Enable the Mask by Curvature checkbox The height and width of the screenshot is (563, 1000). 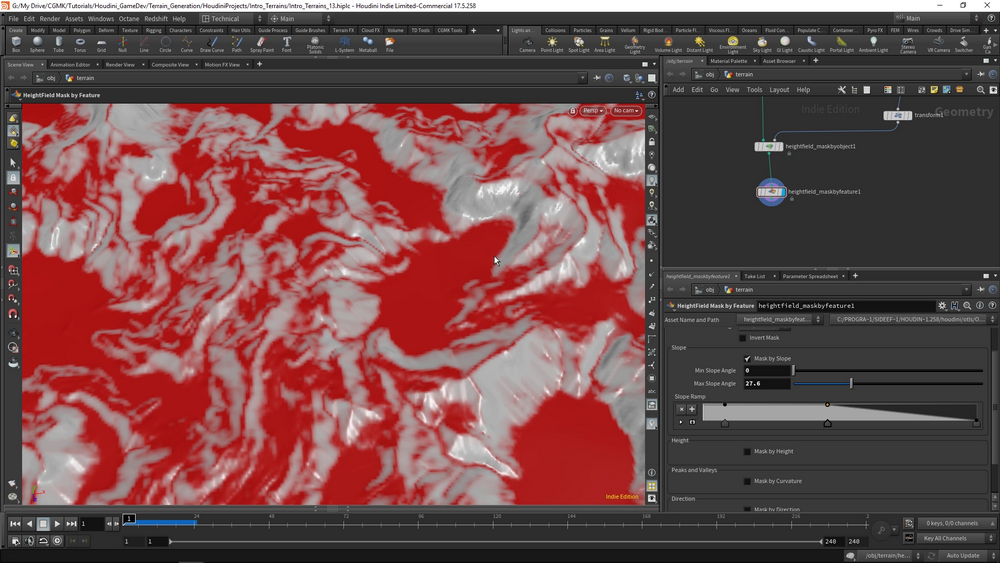pyautogui.click(x=747, y=481)
